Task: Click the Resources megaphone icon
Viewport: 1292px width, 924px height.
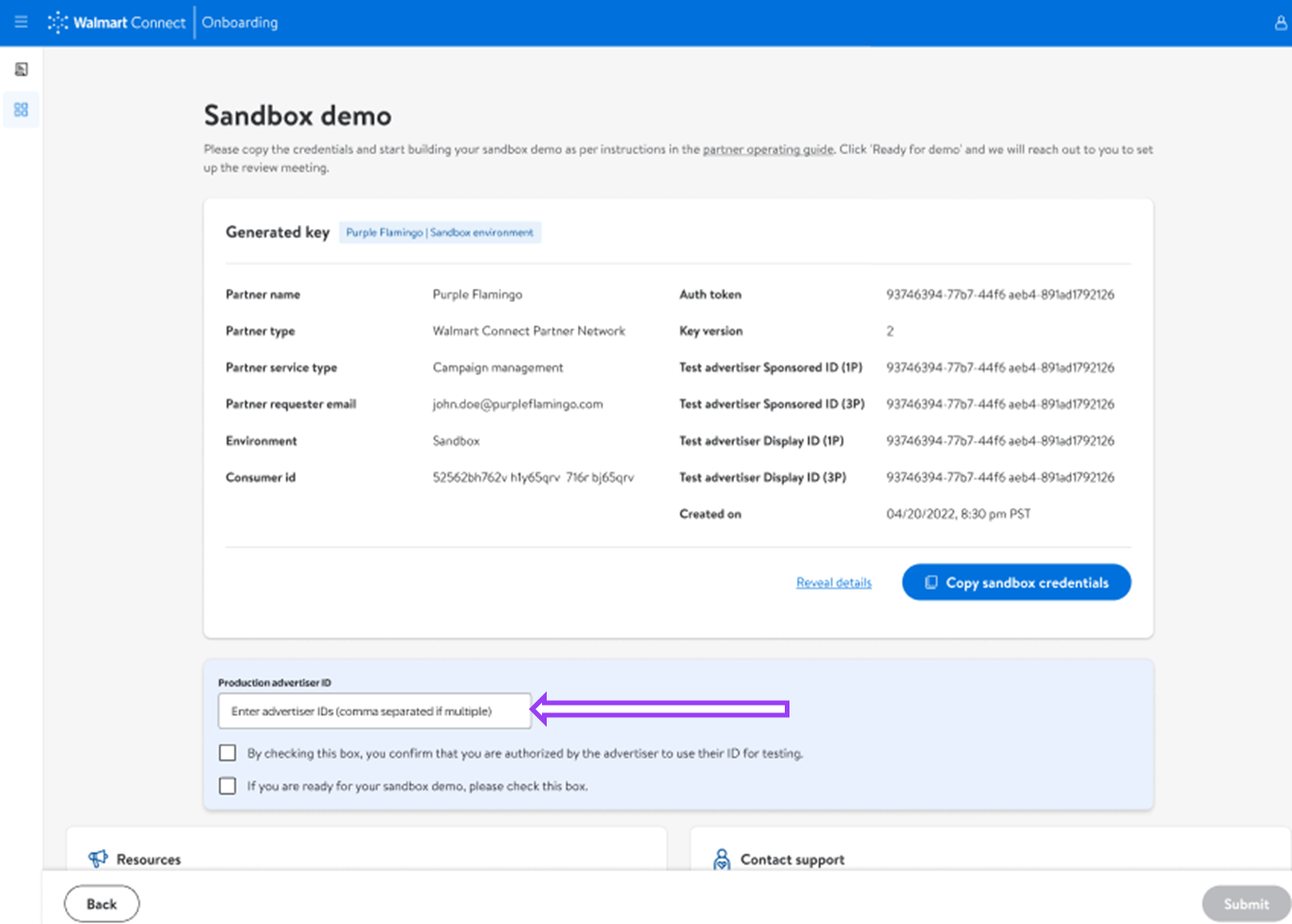Action: point(98,858)
